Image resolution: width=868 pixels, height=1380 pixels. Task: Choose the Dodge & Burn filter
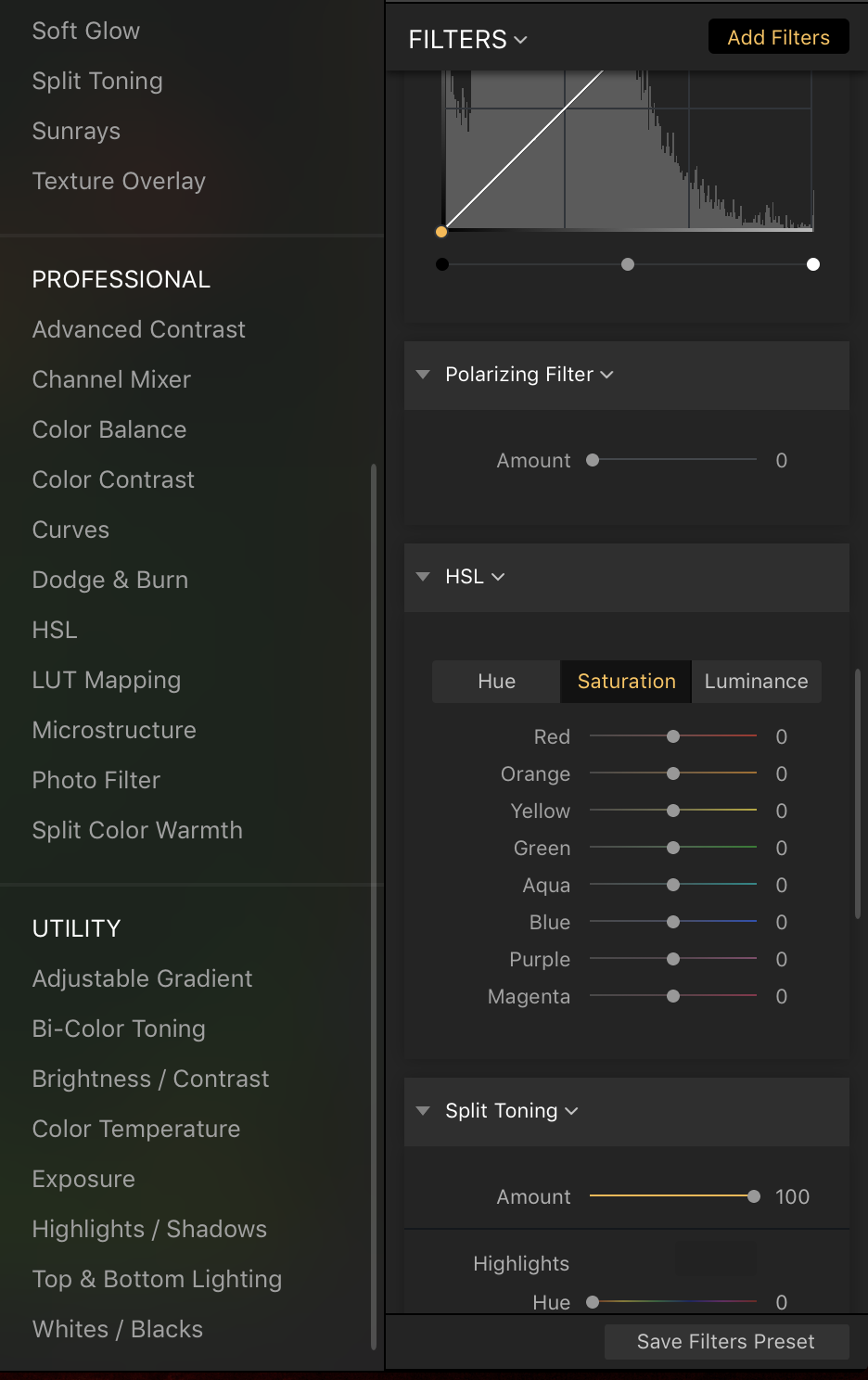110,580
